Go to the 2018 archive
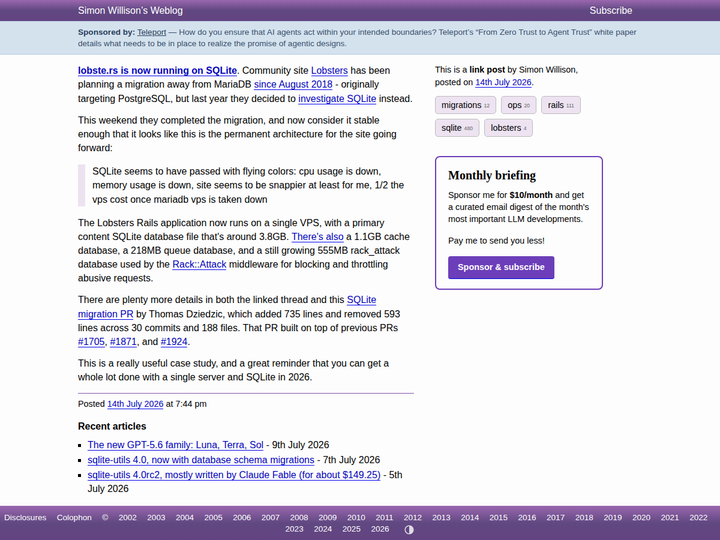 pos(584,518)
